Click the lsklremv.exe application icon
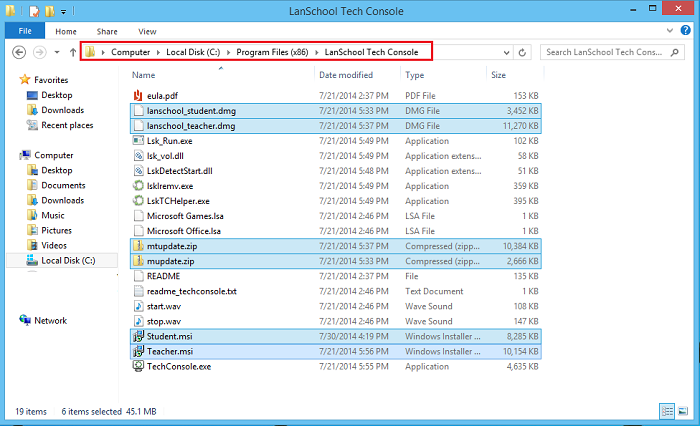The width and height of the screenshot is (700, 426). pos(138,186)
